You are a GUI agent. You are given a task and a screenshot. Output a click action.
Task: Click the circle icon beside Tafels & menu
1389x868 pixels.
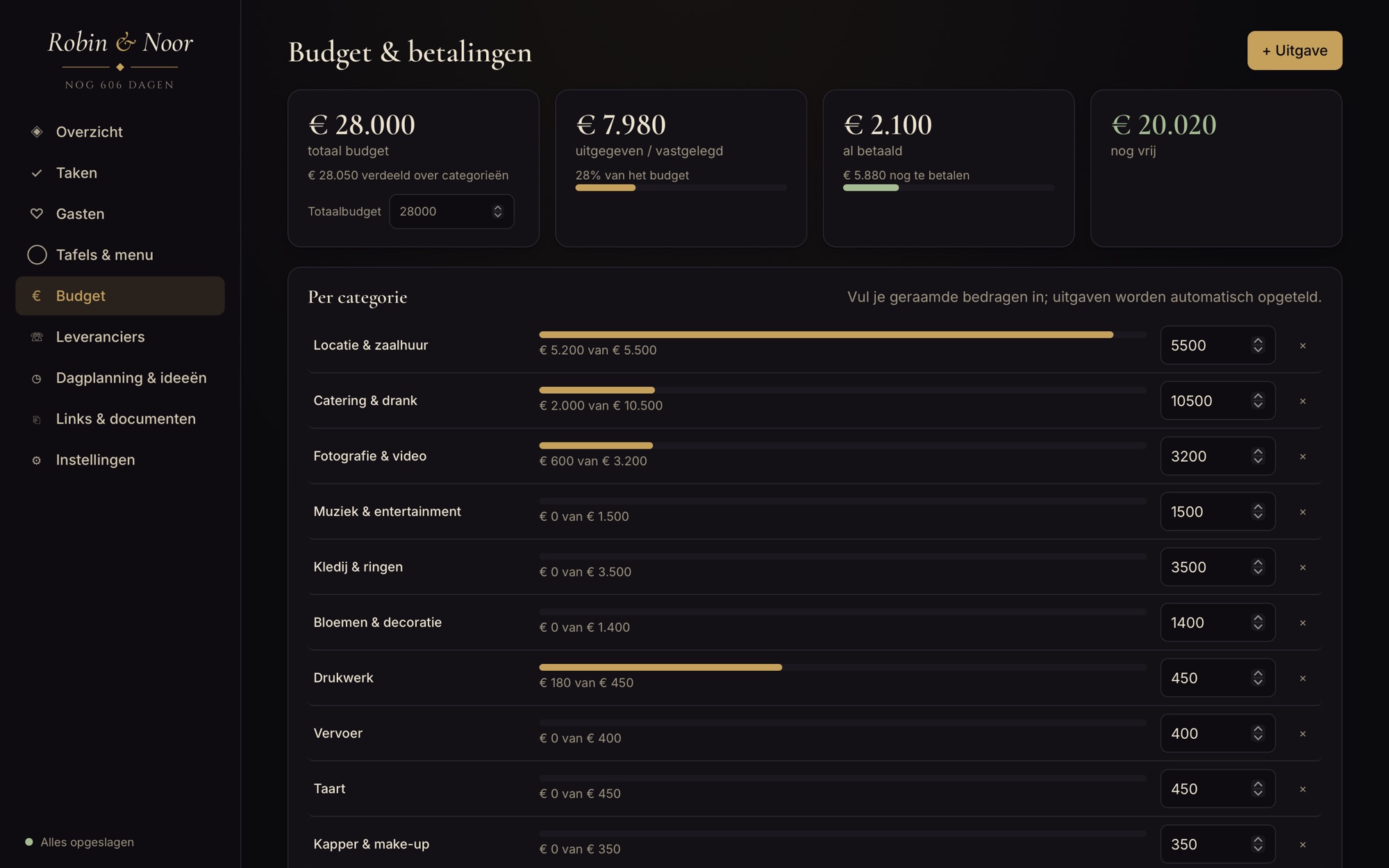(37, 255)
